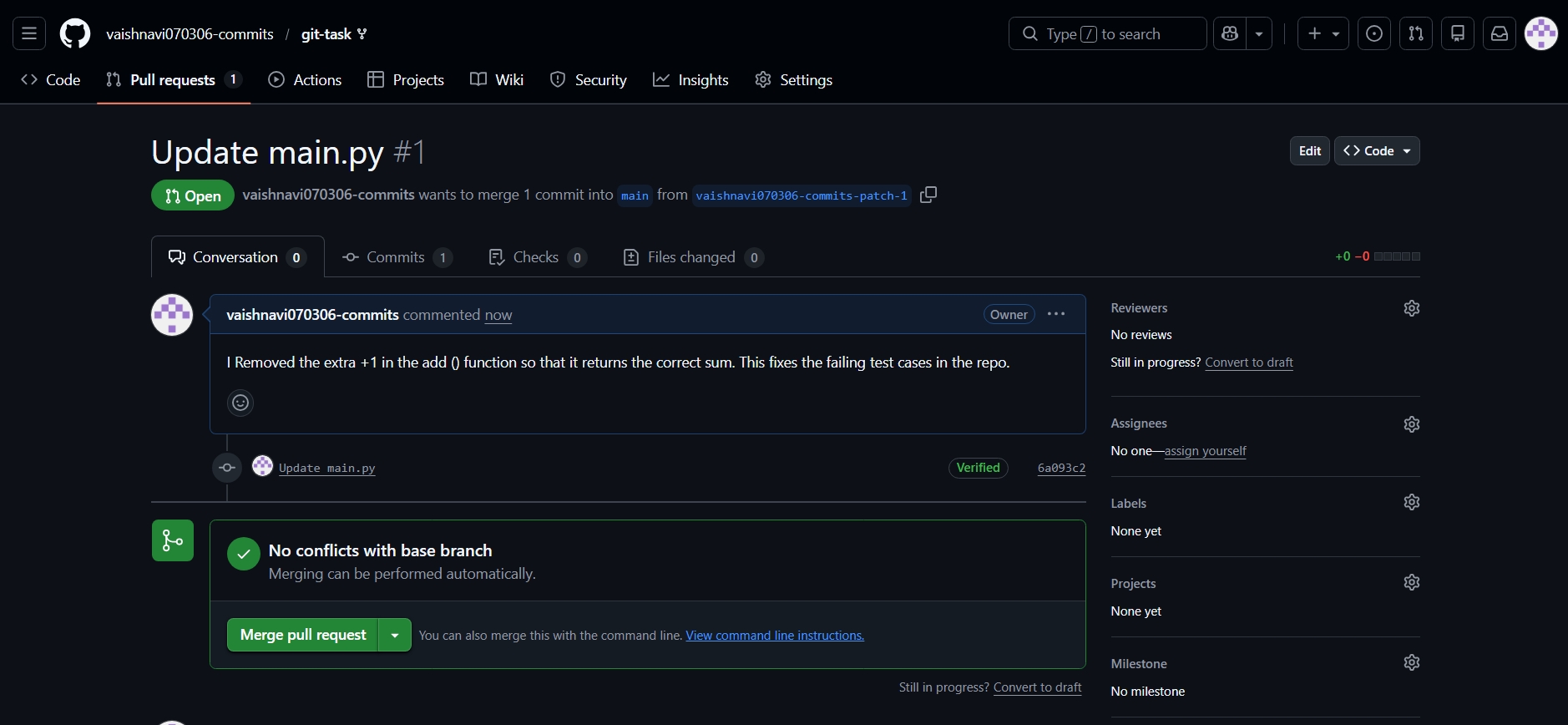
Task: Click Convert to draft under Reviewers
Action: tap(1249, 362)
